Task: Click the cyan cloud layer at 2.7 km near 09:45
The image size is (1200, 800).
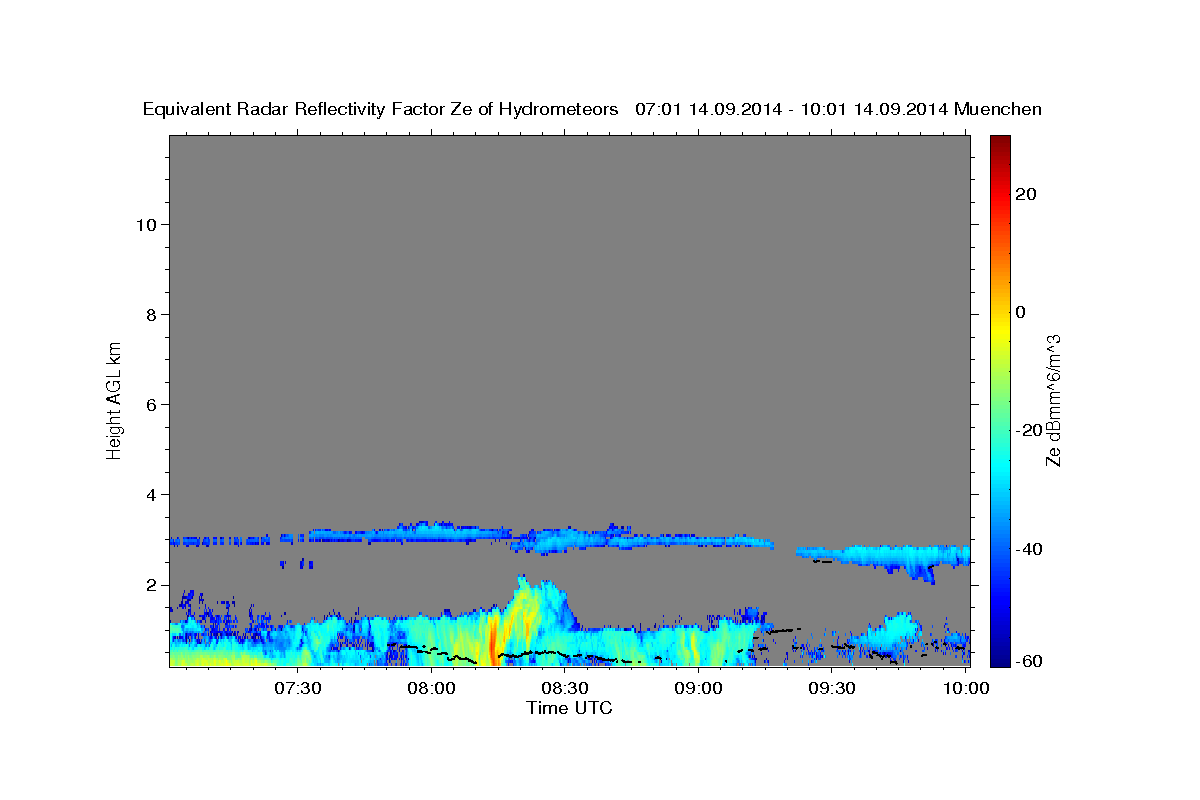Action: click(897, 555)
